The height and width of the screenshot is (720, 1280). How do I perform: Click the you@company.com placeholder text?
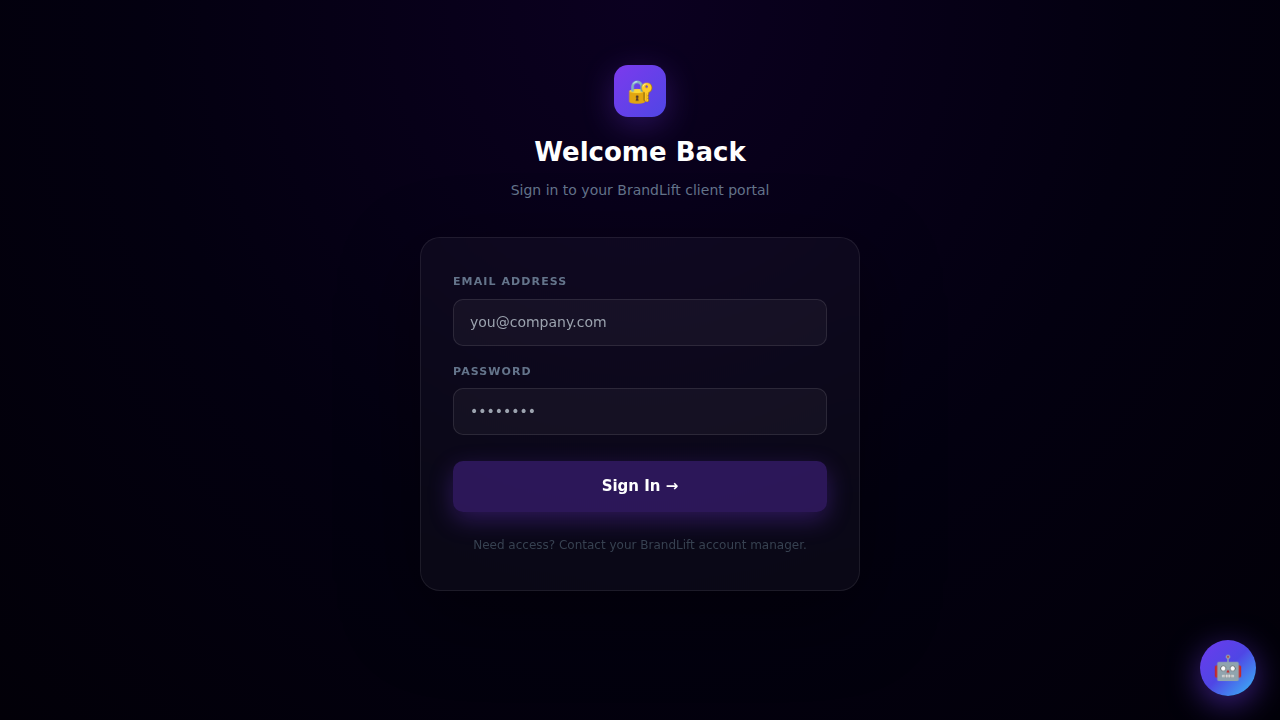pyautogui.click(x=538, y=322)
